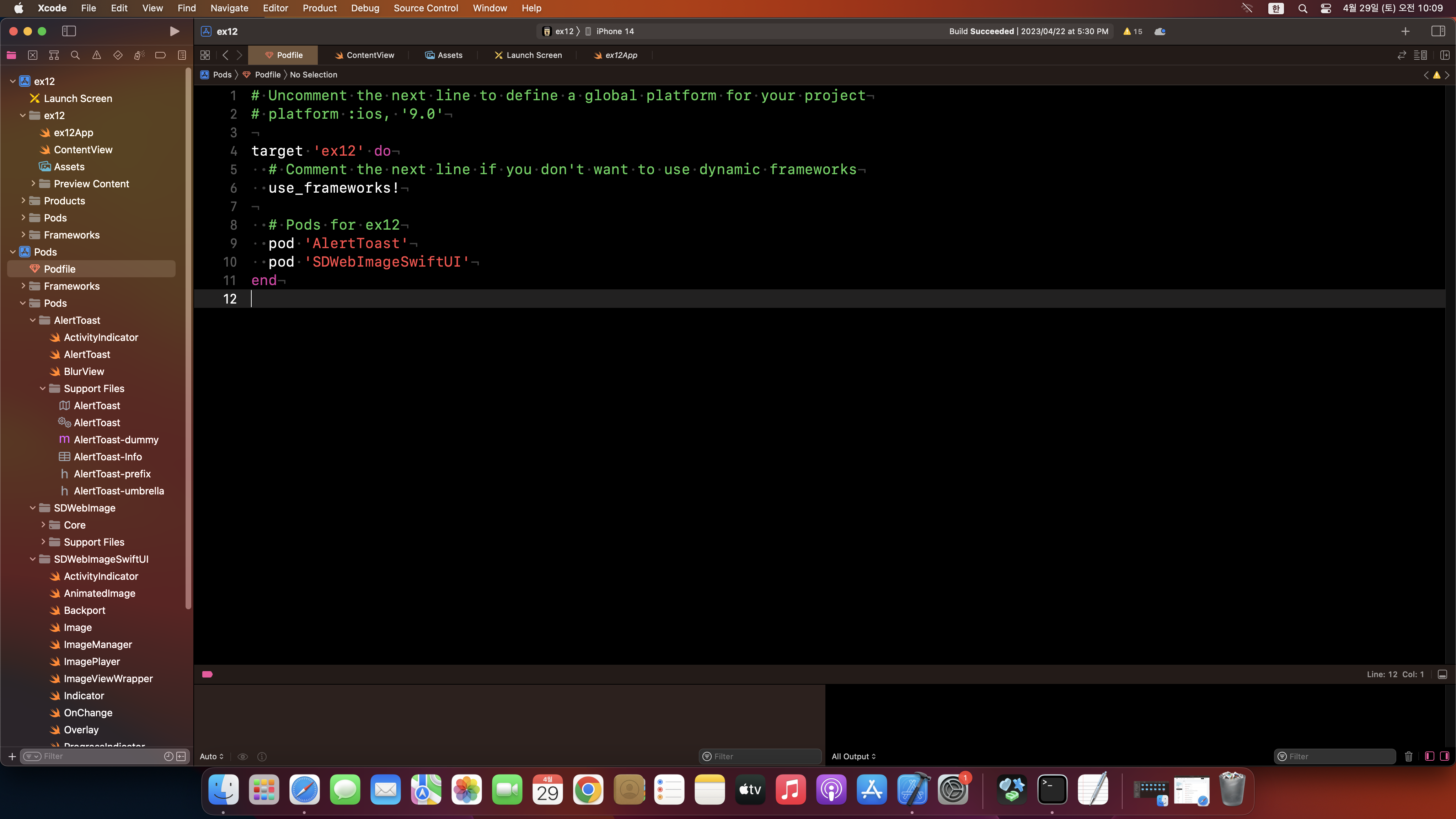Screen dimensions: 1456x819
Task: Toggle the navigator sidebar visibility
Action: (x=69, y=31)
